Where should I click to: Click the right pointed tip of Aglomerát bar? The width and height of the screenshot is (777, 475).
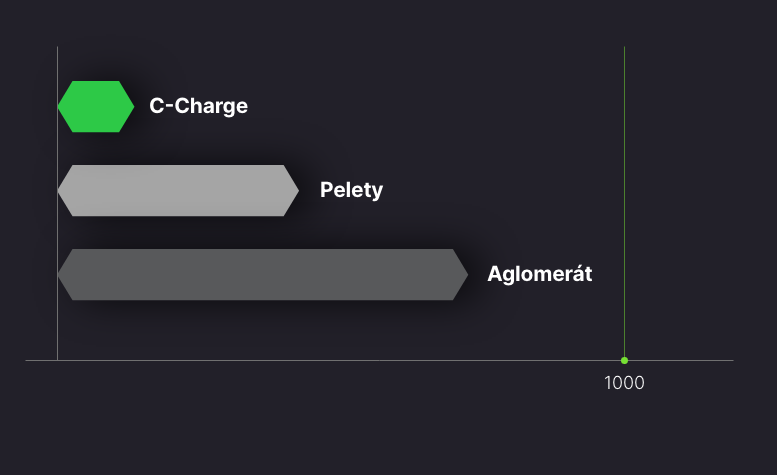[x=465, y=274]
